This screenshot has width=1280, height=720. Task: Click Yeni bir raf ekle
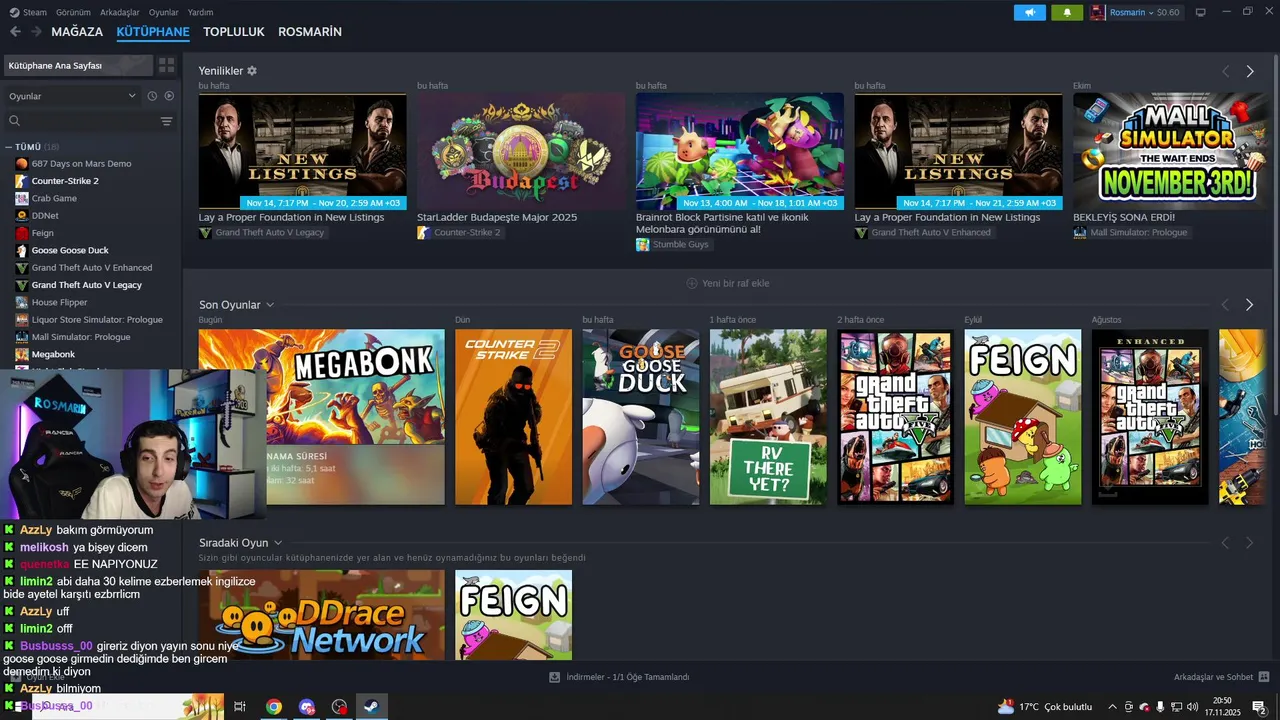tap(728, 283)
